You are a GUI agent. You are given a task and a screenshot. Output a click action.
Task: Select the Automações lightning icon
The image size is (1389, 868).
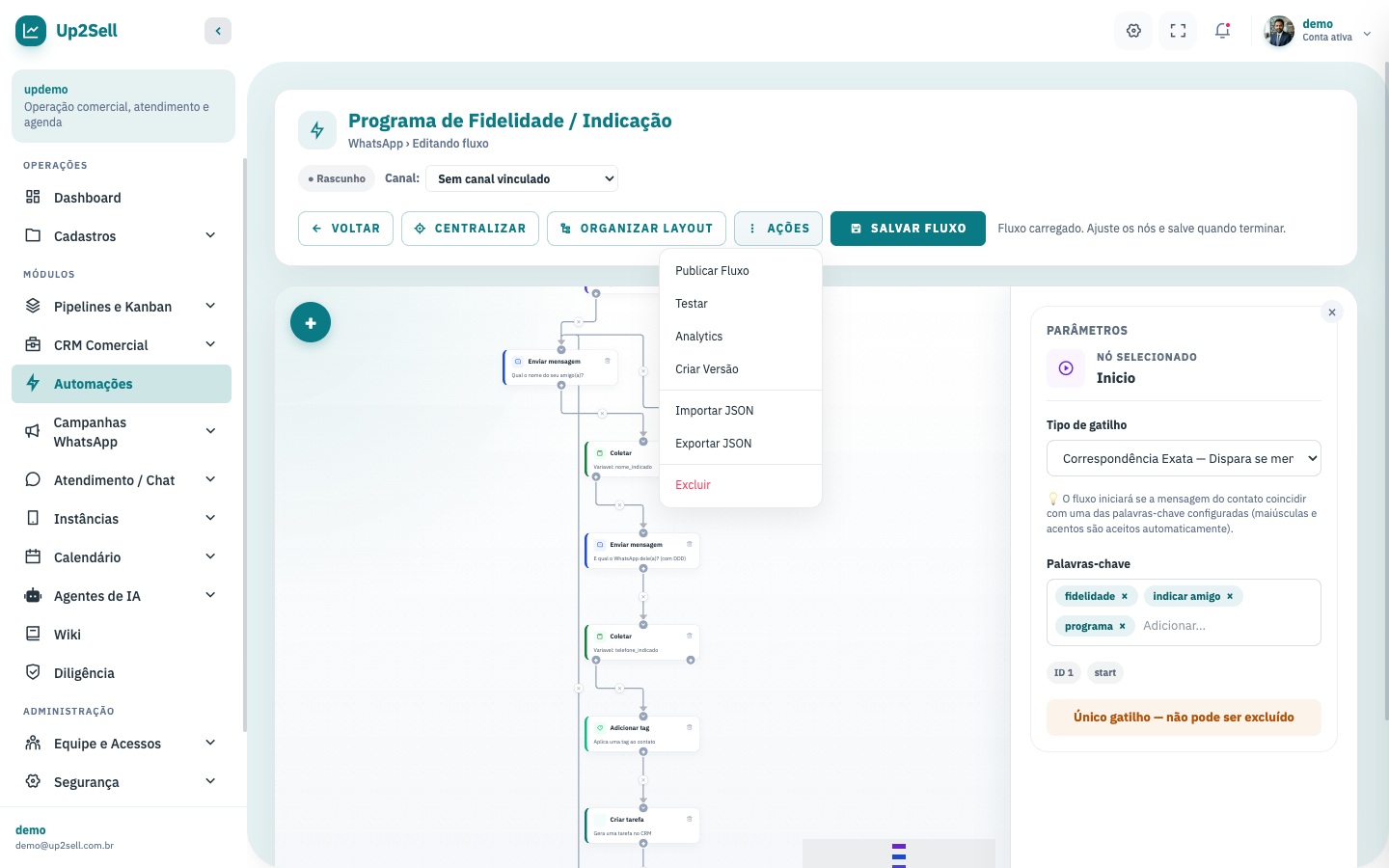tap(33, 383)
